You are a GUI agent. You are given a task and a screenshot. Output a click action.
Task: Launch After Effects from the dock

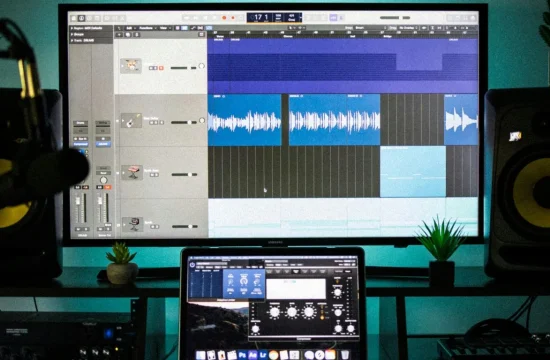pyautogui.click(x=253, y=355)
